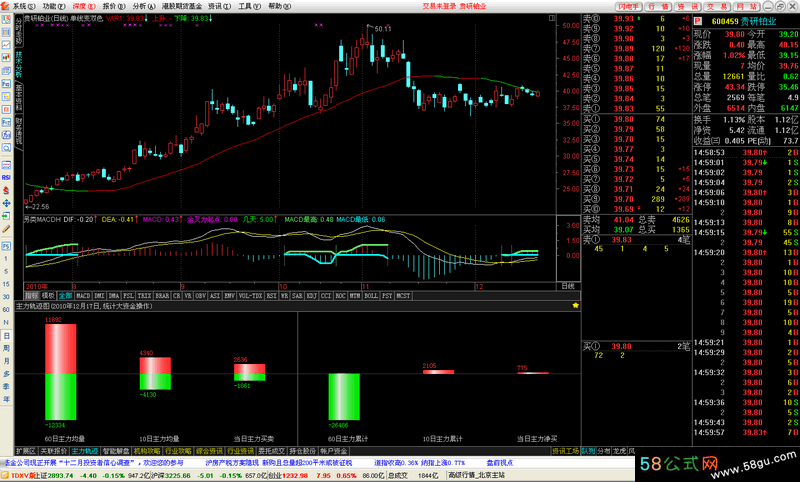Select the BOLL indicator tab
The image size is (800, 482).
tap(371, 296)
